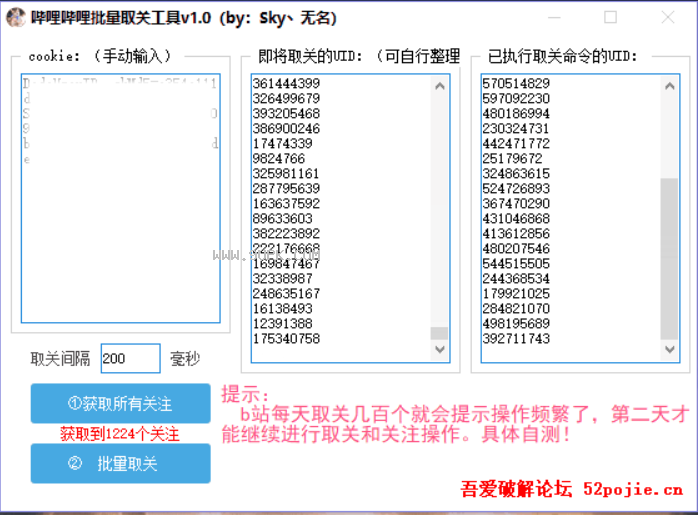Maximize the 哔哩哔哩批量取关工具 window
Viewport: 698px width, 515px height.
pyautogui.click(x=610, y=18)
